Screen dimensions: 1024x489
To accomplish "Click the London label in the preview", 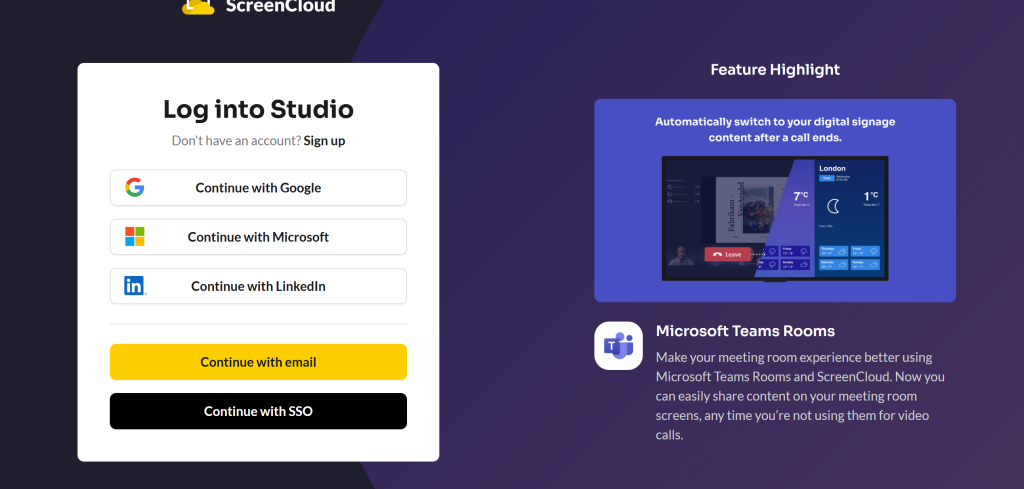I will click(x=832, y=168).
